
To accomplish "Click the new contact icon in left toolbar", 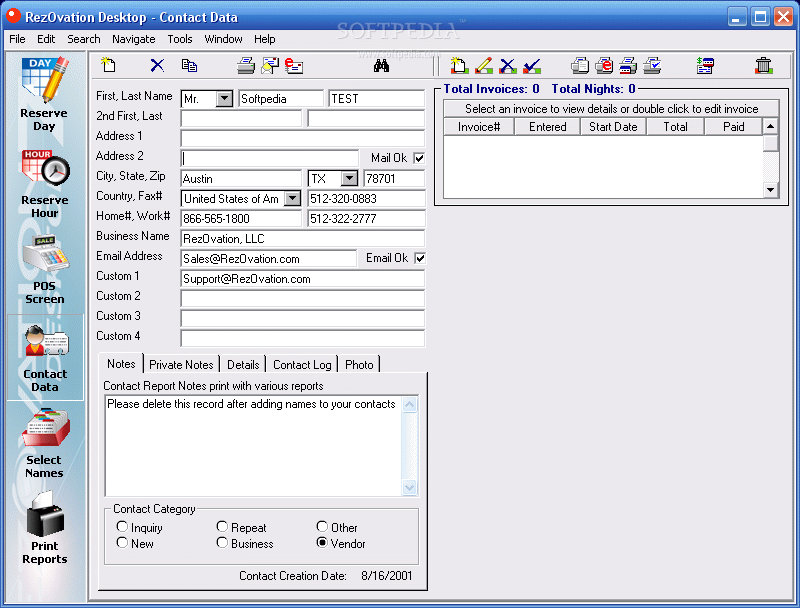I will 108,65.
